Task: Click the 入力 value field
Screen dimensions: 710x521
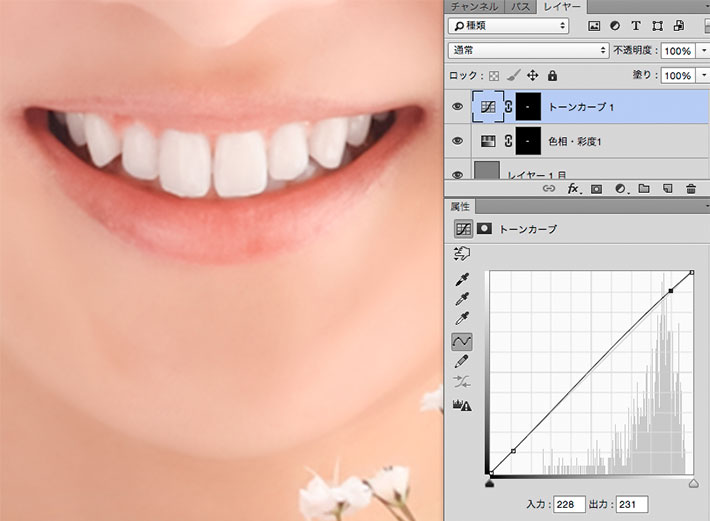Action: pos(566,504)
